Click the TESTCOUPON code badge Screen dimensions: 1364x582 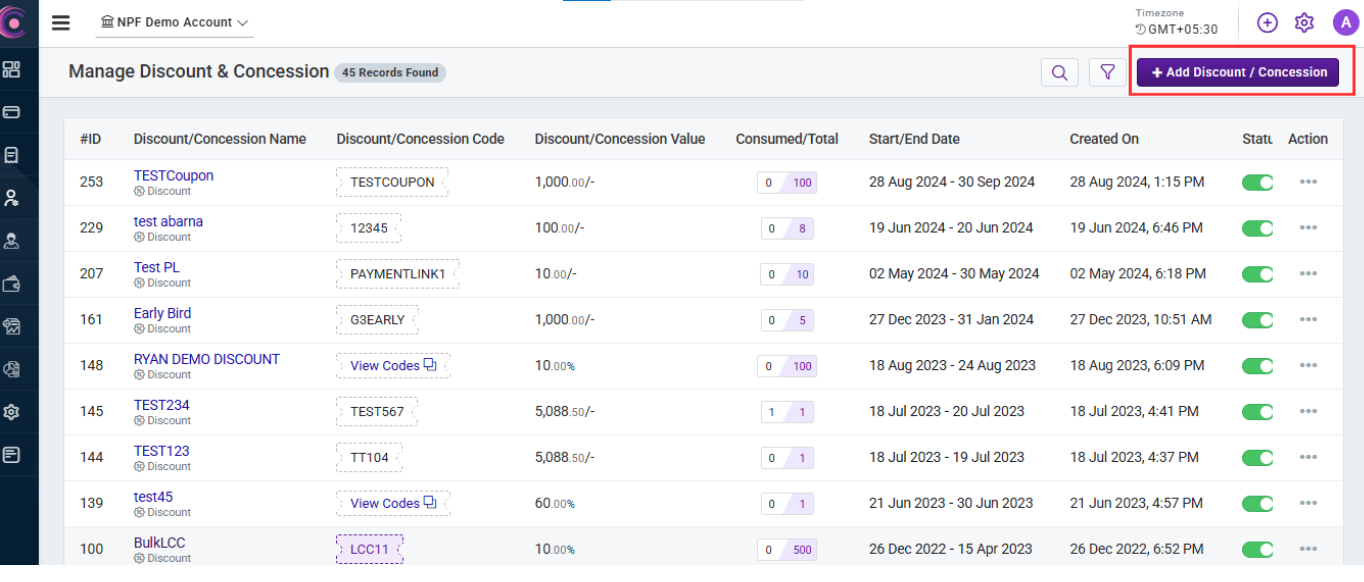pos(392,182)
